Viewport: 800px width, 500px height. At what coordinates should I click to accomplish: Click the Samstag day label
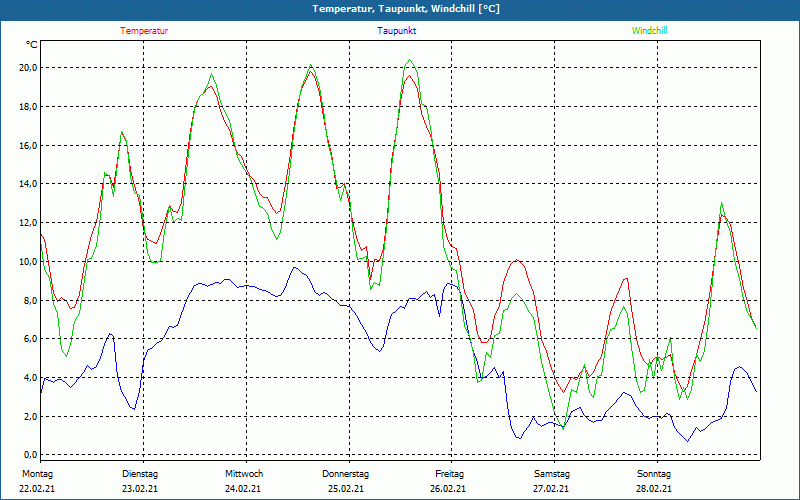552,474
